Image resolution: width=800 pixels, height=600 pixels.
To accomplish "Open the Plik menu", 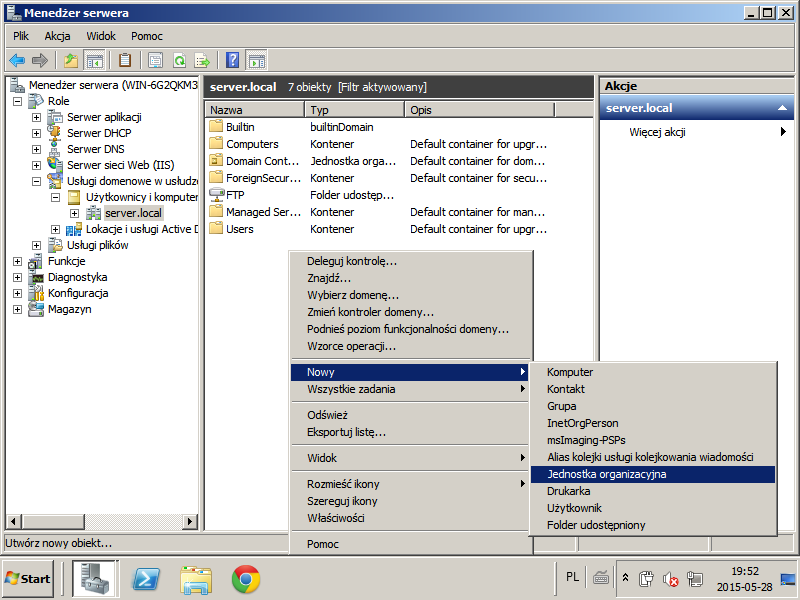I will (21, 36).
